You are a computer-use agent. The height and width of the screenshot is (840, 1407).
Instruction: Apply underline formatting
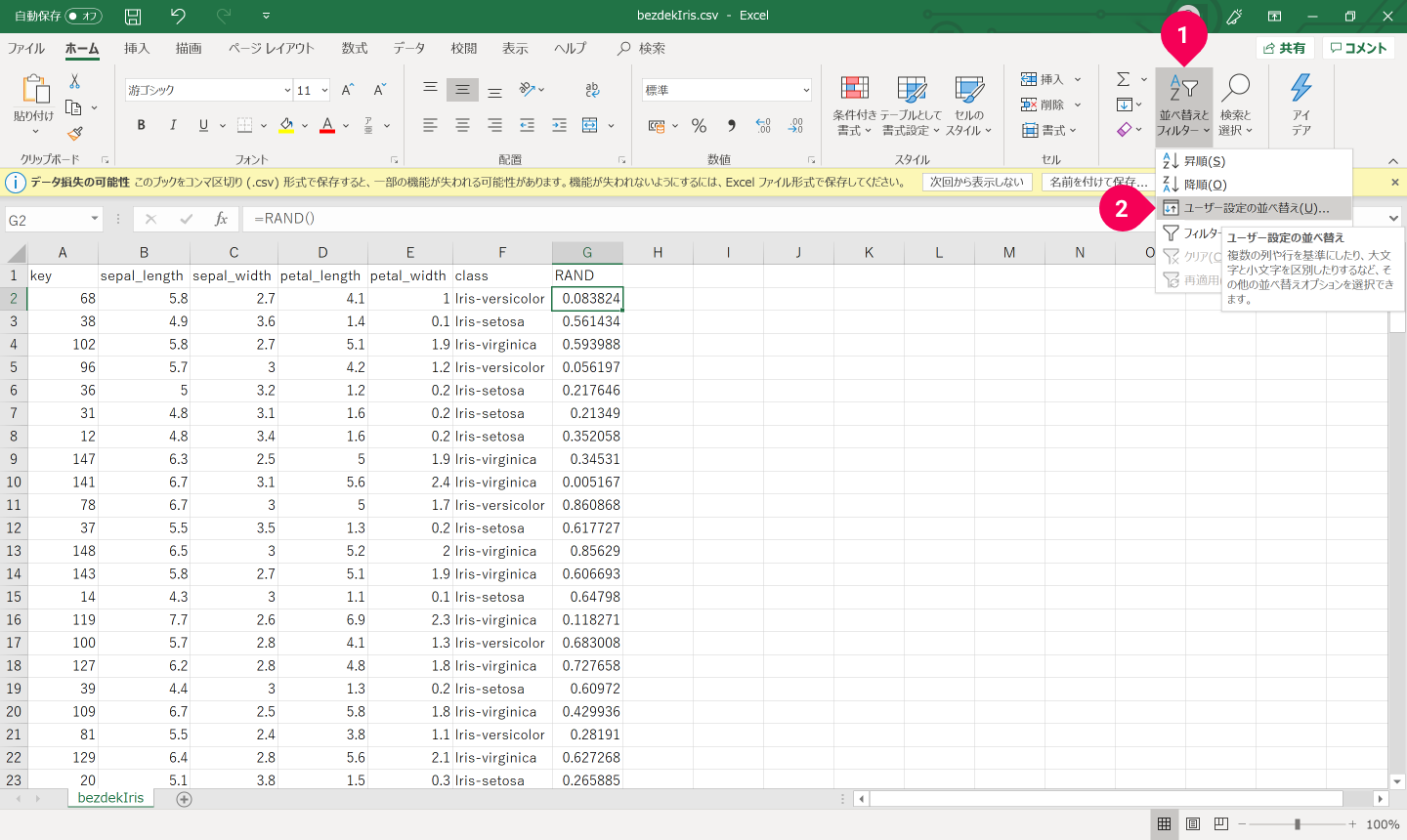(x=203, y=125)
